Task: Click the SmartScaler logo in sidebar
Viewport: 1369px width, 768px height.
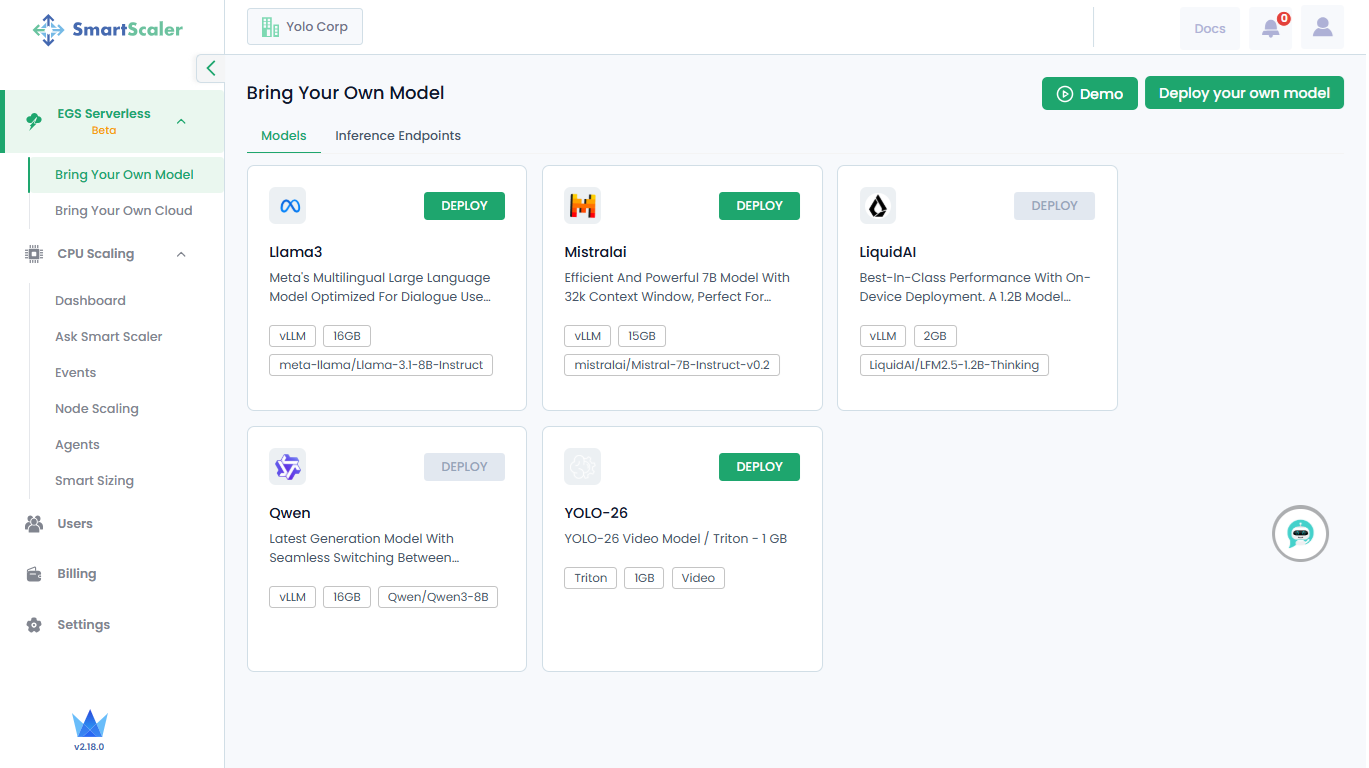Action: [108, 29]
